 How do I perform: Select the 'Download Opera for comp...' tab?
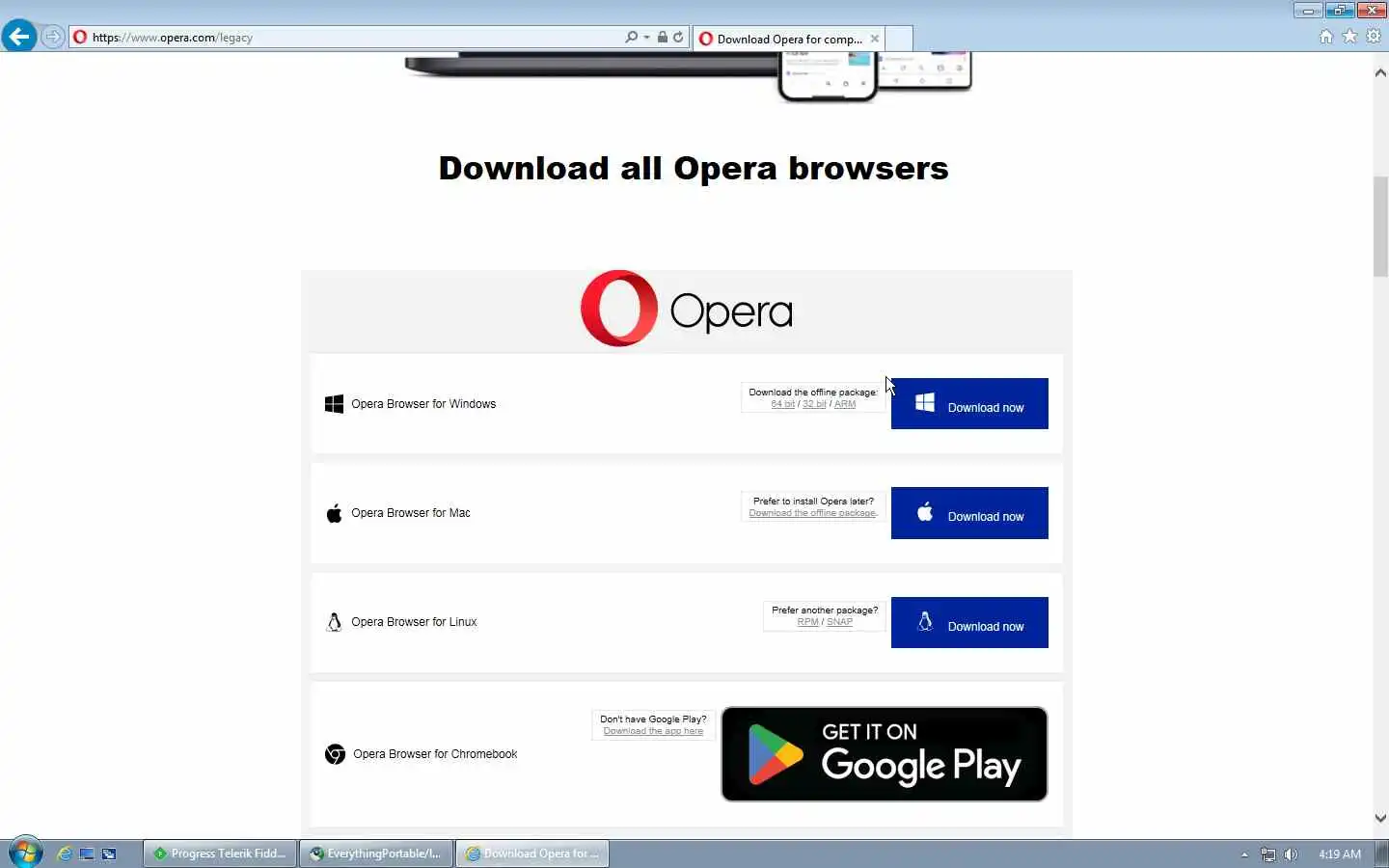[787, 39]
